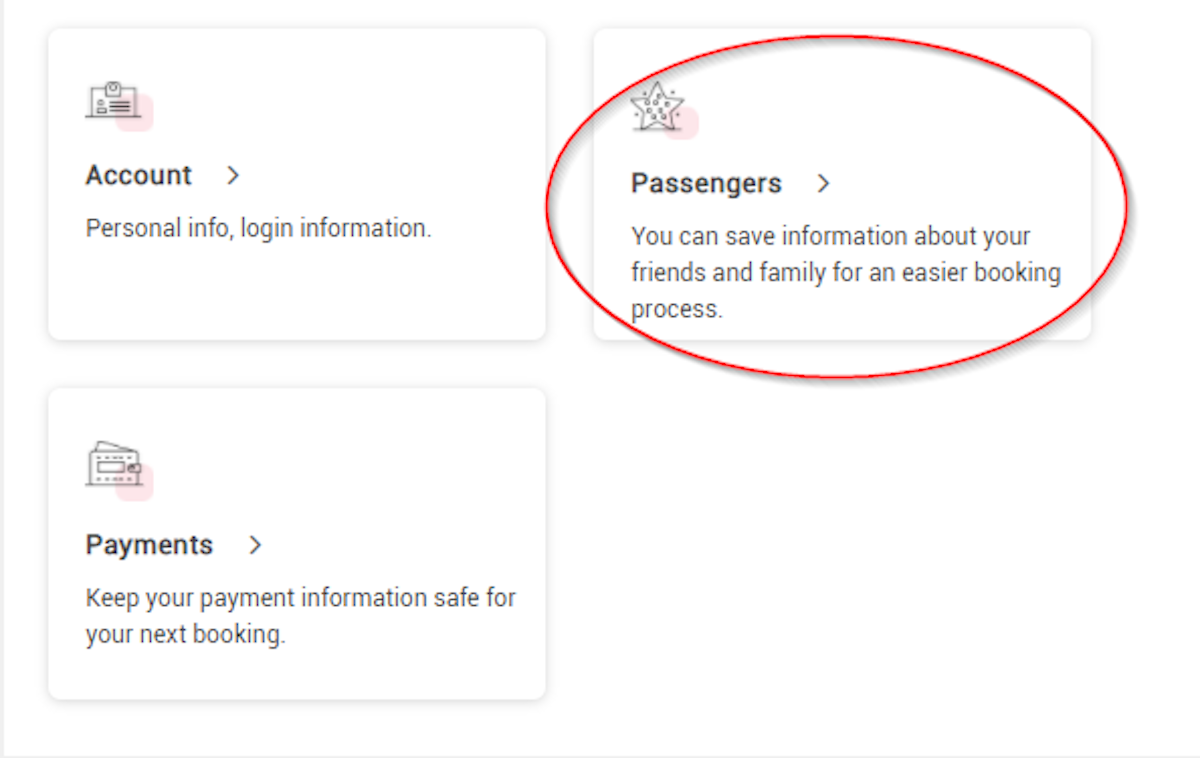Click blank space at bottom of Payments card
1200x758 pixels.
coord(297,674)
